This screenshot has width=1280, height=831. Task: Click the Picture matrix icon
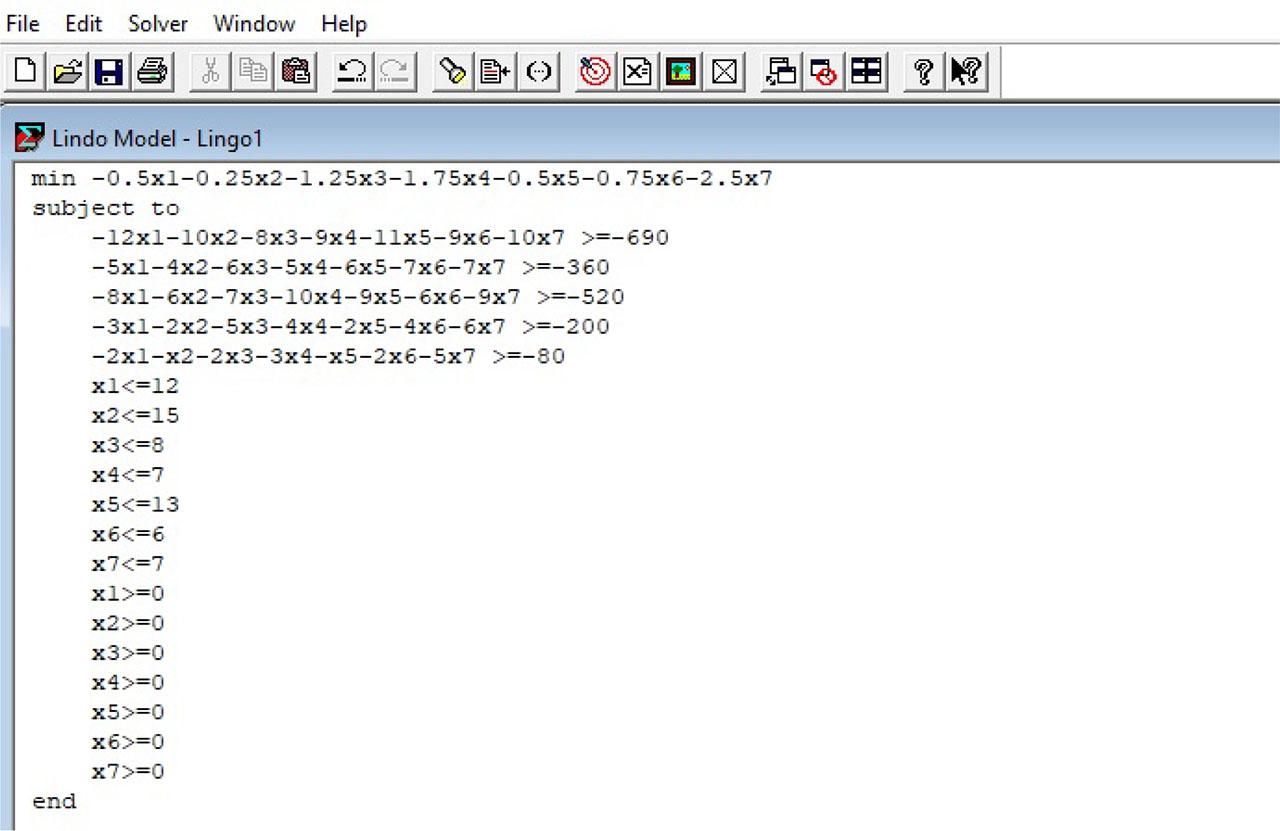click(x=681, y=72)
